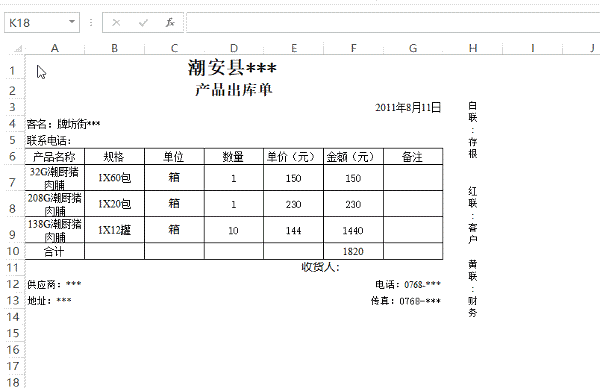Viewport: 600px width, 388px height.
Task: Select column B header
Action: (114, 48)
